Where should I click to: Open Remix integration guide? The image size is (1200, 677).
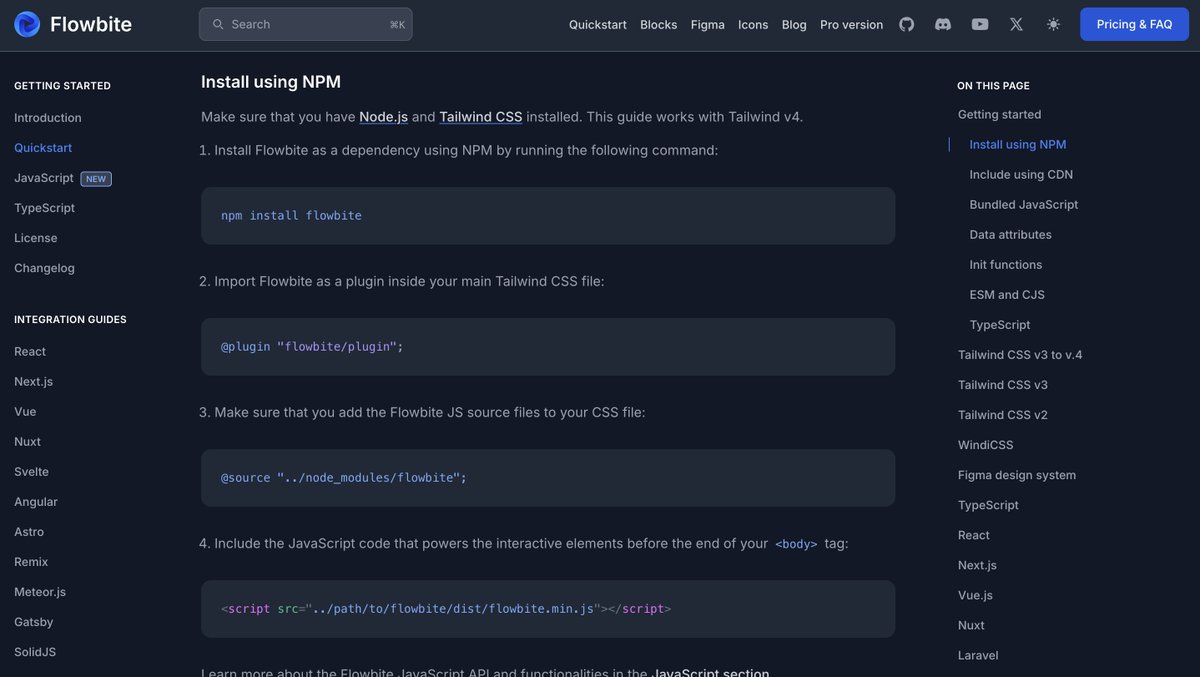(x=31, y=562)
